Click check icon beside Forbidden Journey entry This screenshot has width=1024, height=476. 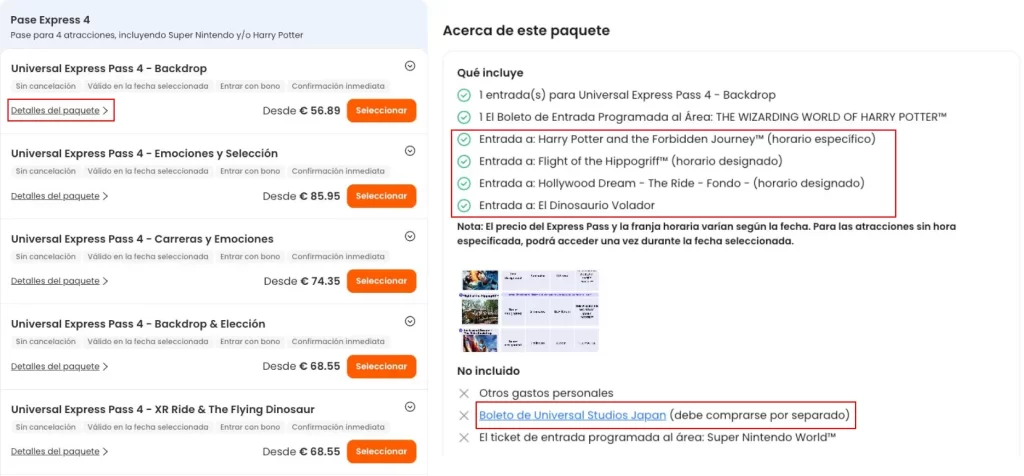coord(464,139)
